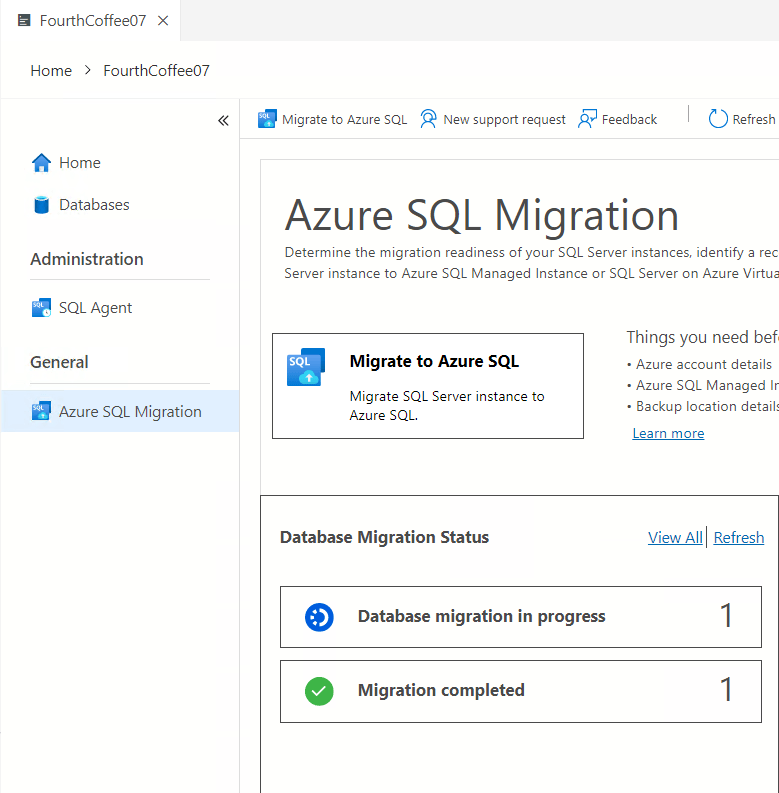Click the in-progress migration status icon

coord(319,617)
